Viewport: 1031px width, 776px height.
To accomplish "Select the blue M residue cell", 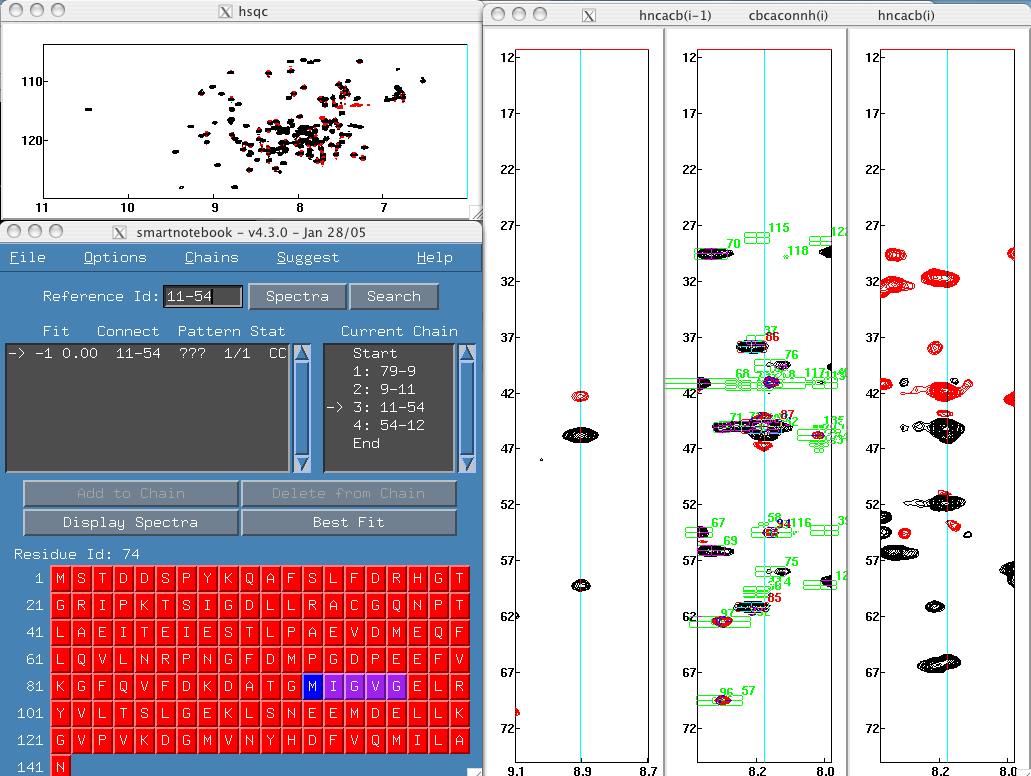I will pyautogui.click(x=314, y=687).
